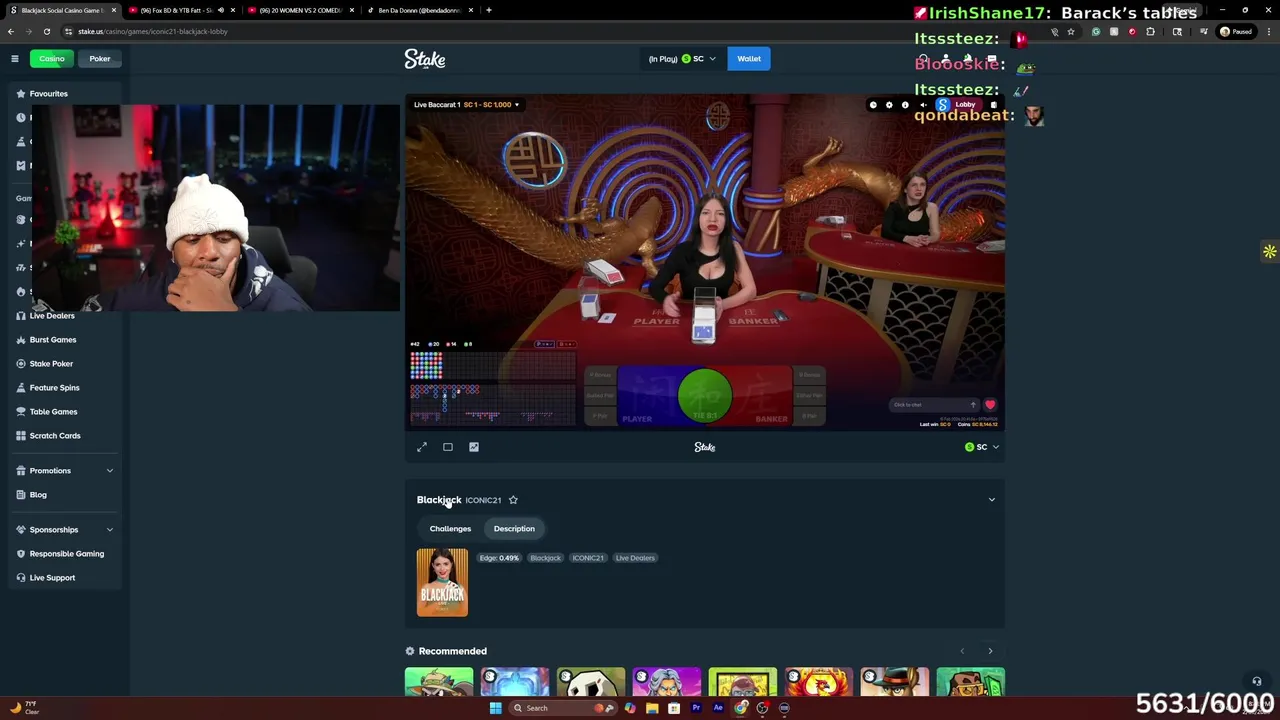Switch to the Ben Da Donnn browser tab
This screenshot has width=1280, height=720.
pyautogui.click(x=418, y=10)
